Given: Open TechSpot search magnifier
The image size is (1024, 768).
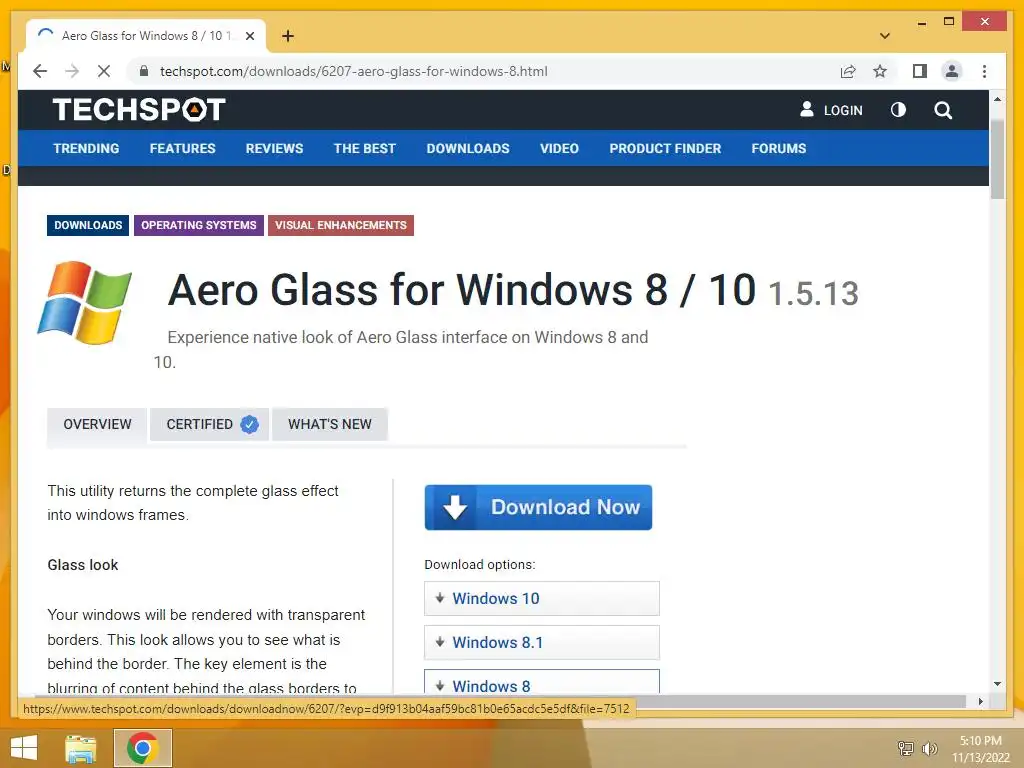Looking at the screenshot, I should [x=943, y=110].
